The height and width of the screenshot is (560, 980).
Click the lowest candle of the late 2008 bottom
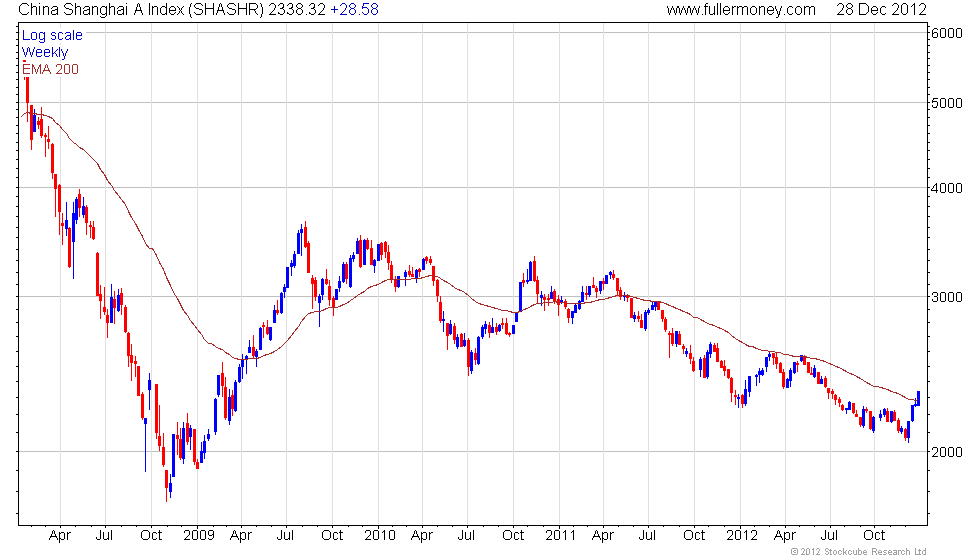click(x=168, y=485)
